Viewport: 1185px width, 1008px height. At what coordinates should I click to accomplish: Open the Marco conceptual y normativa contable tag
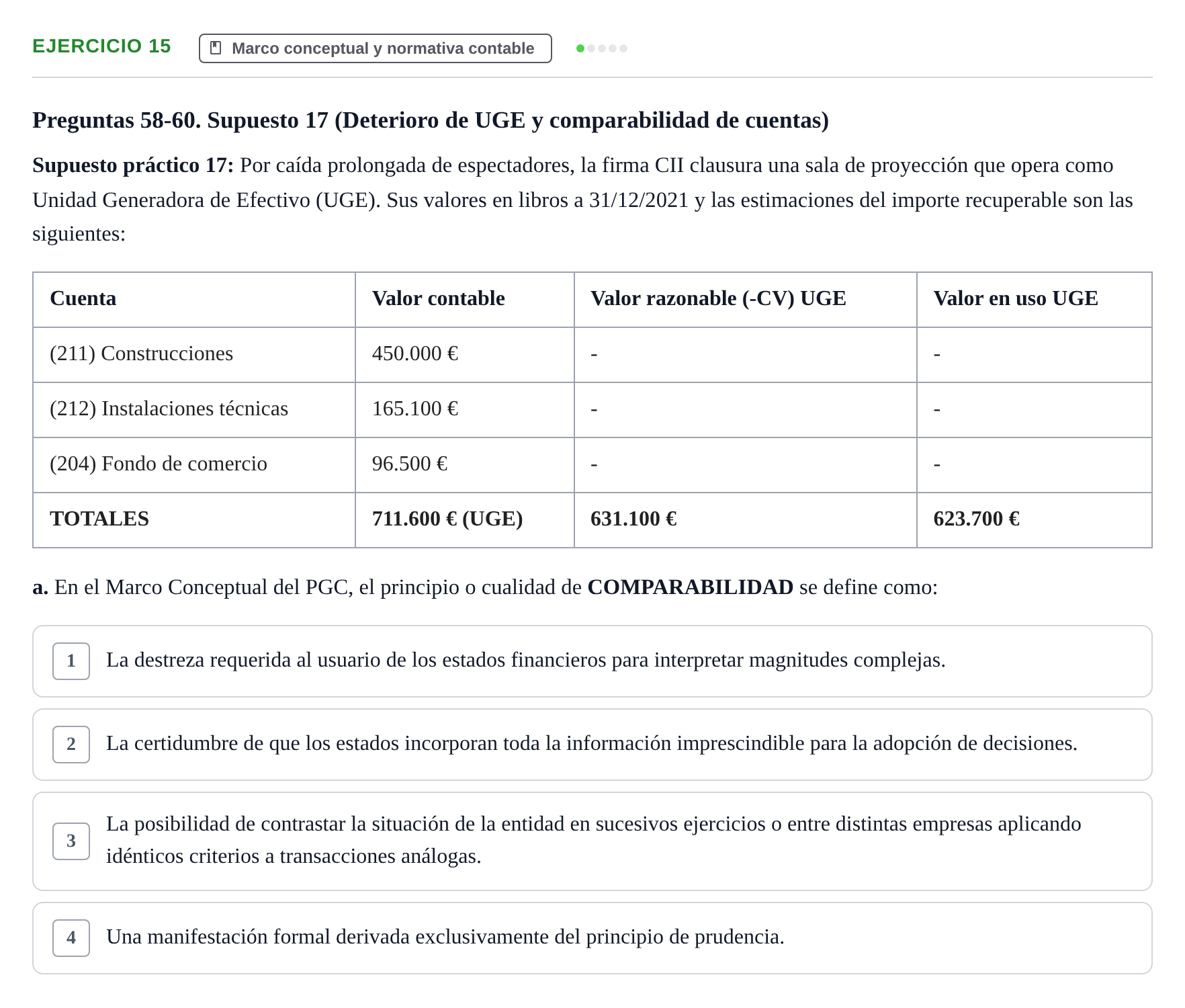click(x=376, y=48)
